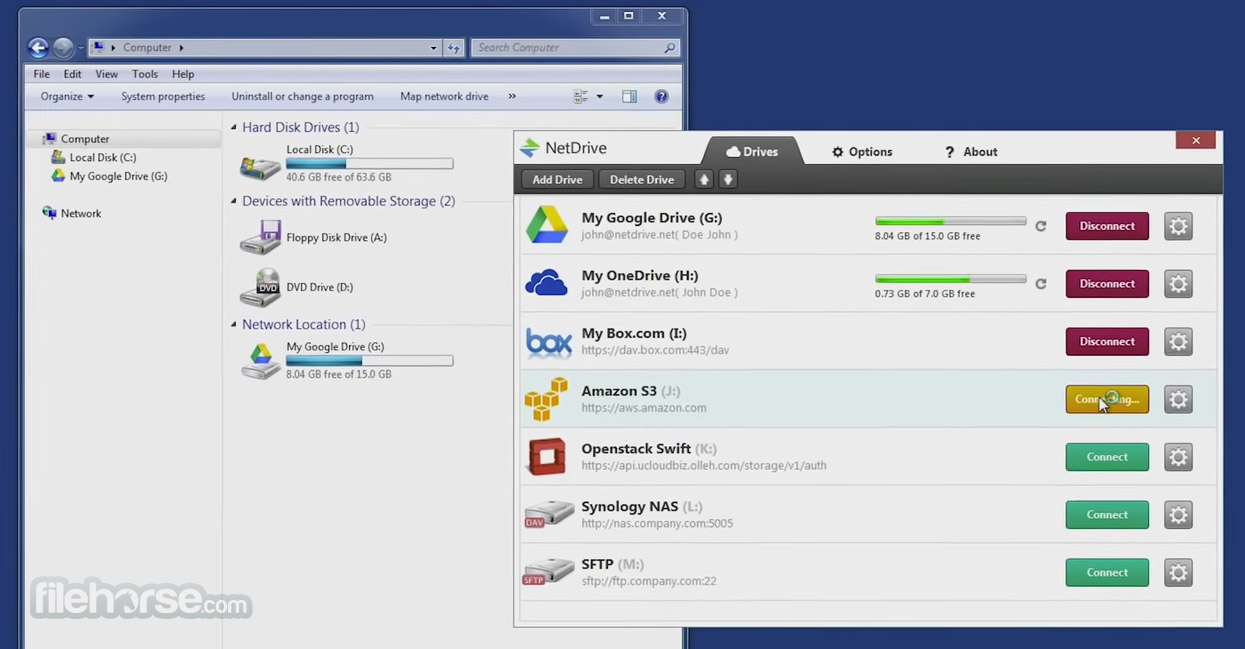Click the Search Computer field
1245x649 pixels.
[575, 48]
